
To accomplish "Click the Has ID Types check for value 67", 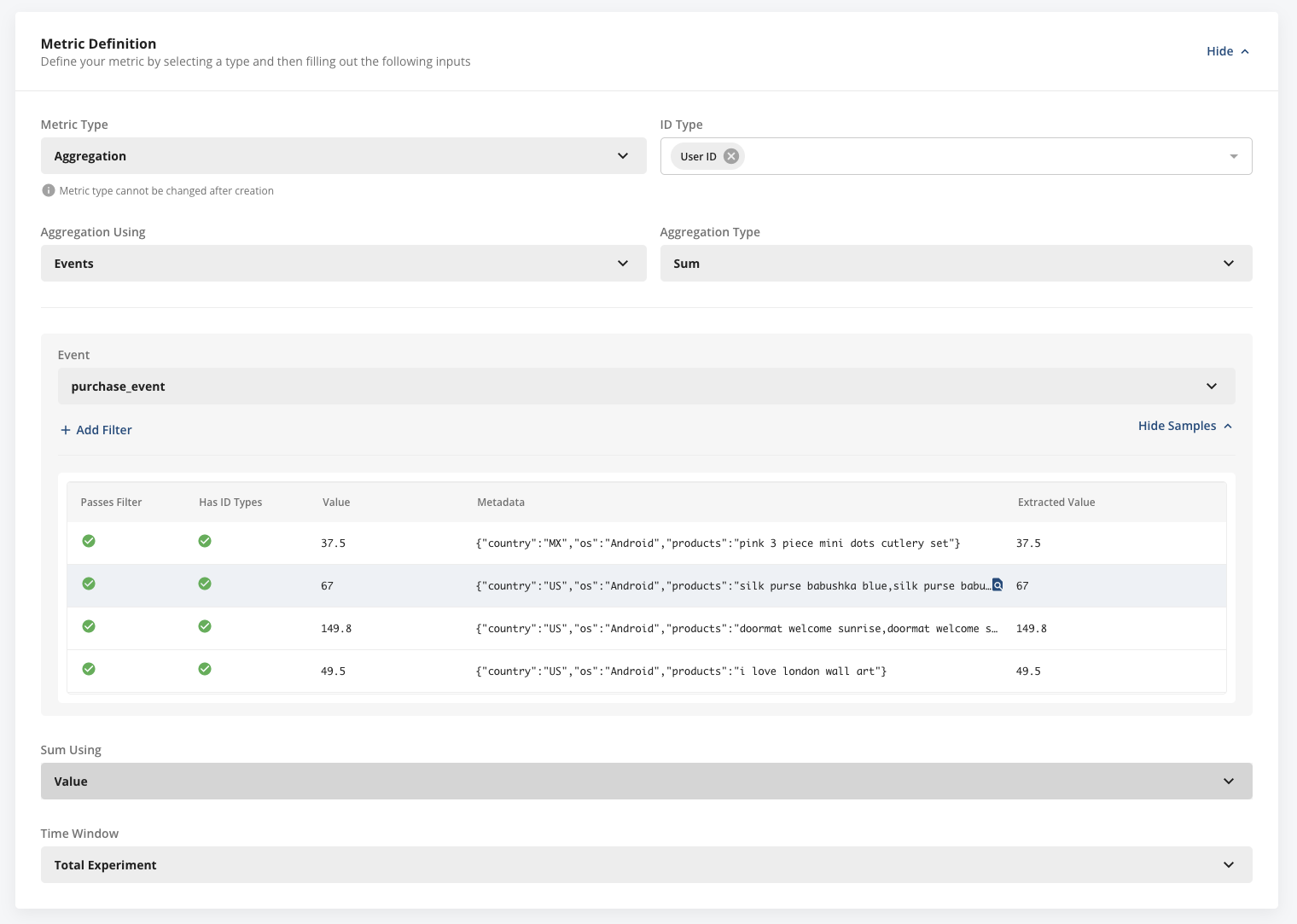I will [x=205, y=584].
